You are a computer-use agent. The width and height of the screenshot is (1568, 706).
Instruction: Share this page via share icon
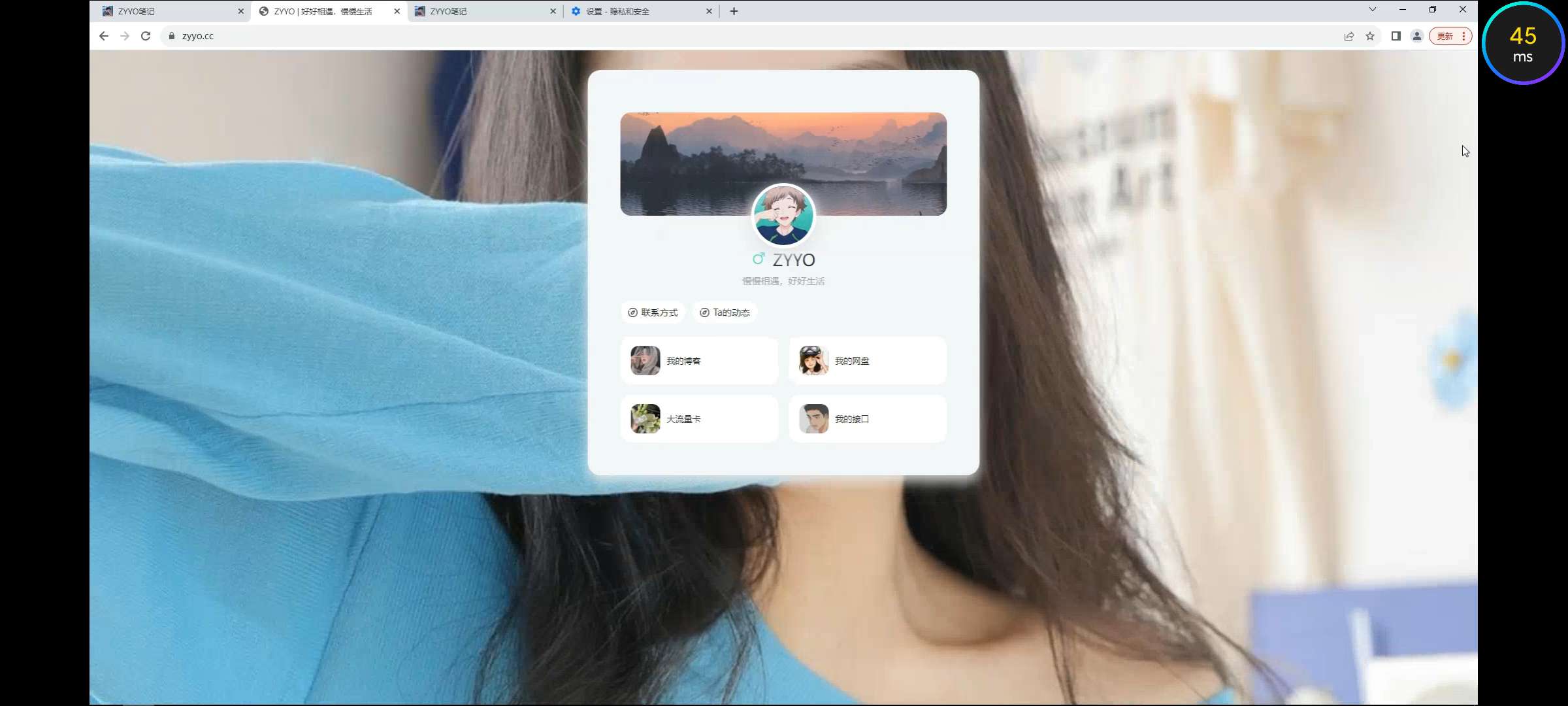pos(1348,36)
